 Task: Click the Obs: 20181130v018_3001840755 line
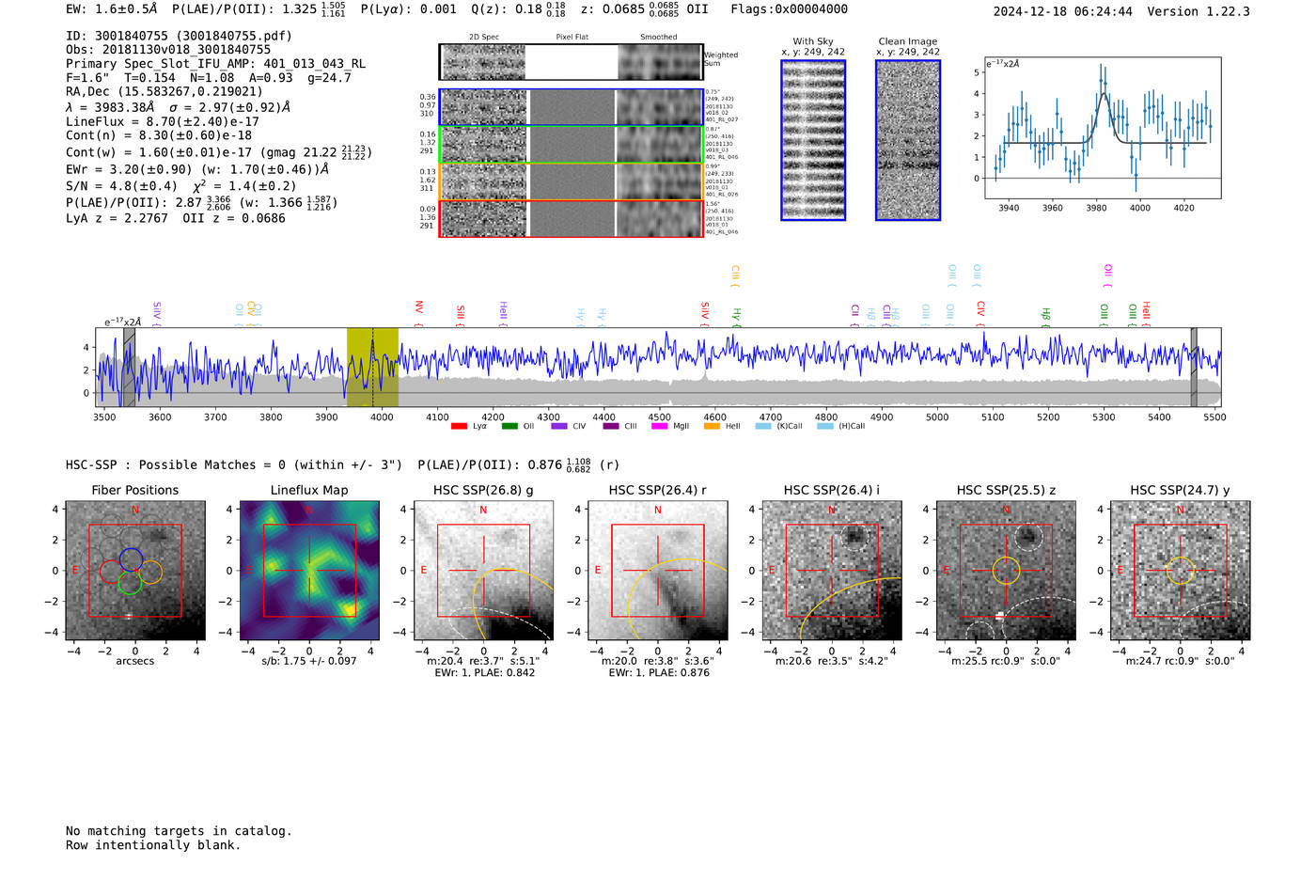pyautogui.click(x=168, y=50)
